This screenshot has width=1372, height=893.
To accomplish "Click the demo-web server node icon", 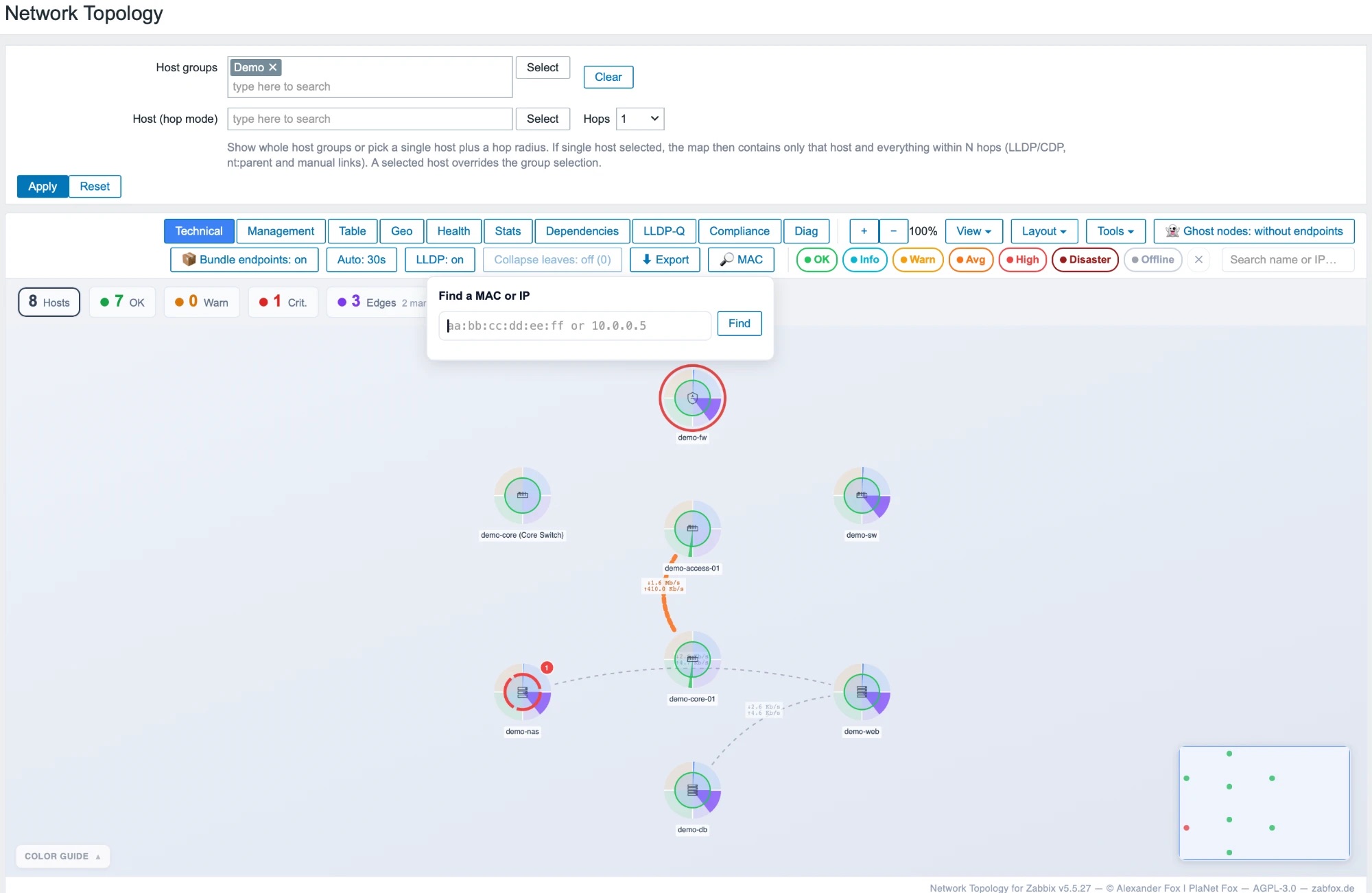I will [x=862, y=692].
